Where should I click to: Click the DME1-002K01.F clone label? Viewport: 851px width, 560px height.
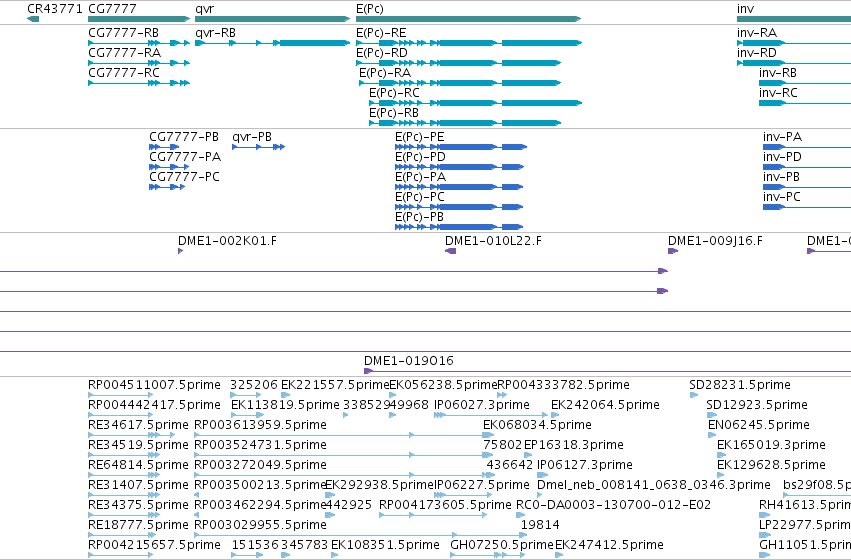click(x=227, y=241)
